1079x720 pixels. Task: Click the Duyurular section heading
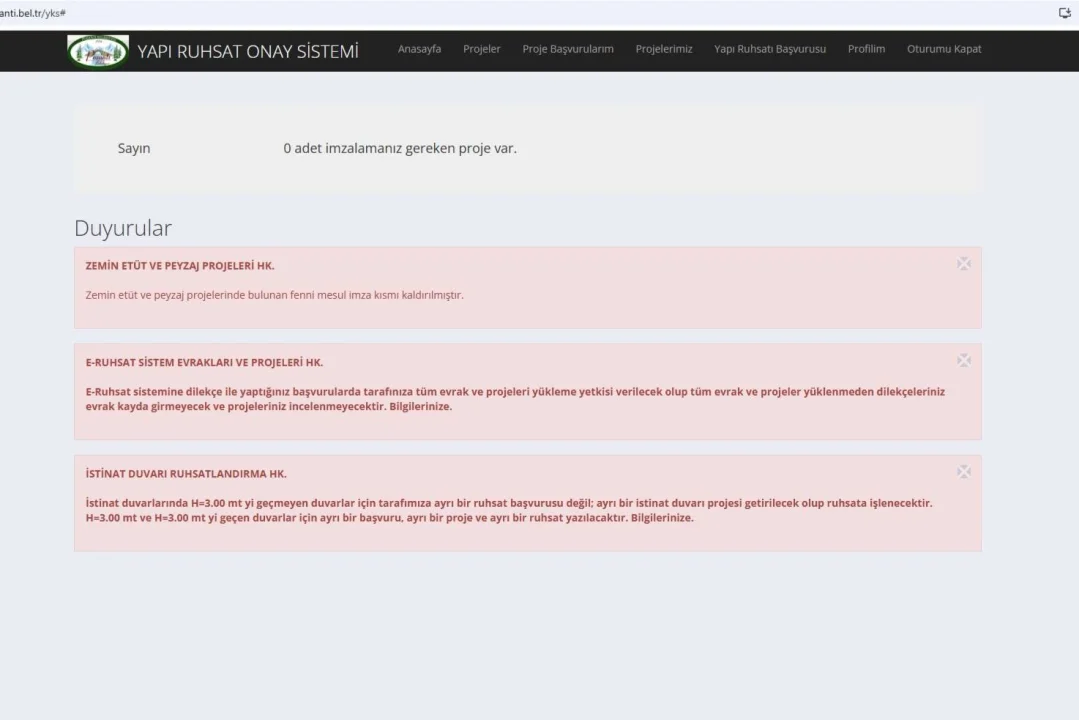click(123, 228)
